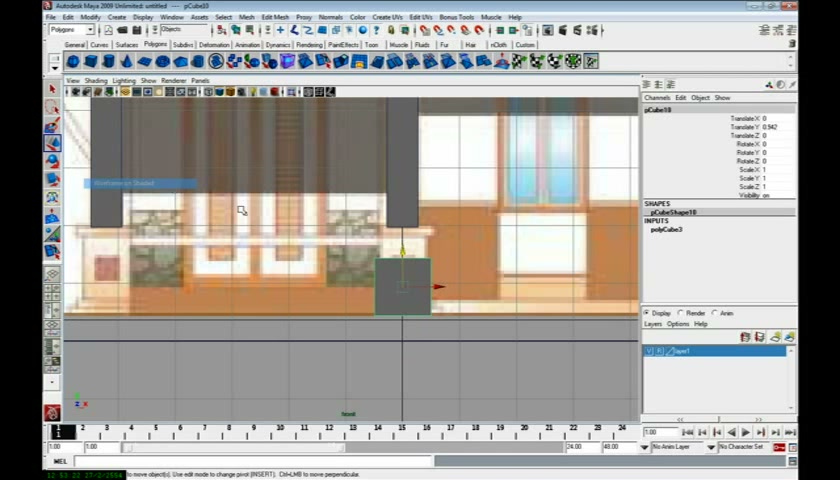Image resolution: width=840 pixels, height=480 pixels.
Task: Open UV texture editor shelf icon
Action: pos(591,62)
